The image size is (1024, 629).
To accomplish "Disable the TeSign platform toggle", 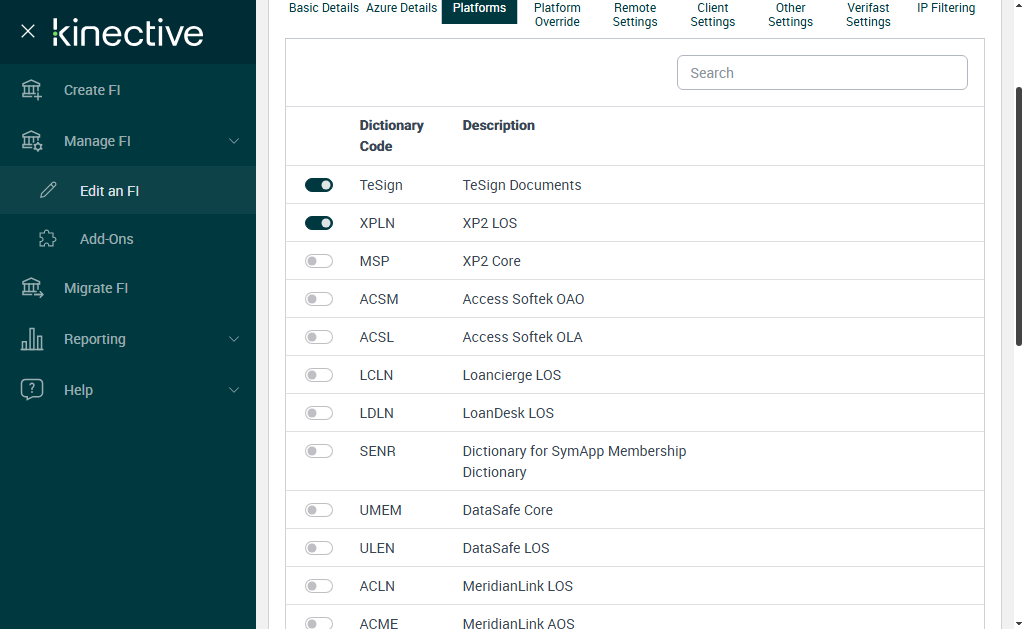I will click(x=319, y=185).
